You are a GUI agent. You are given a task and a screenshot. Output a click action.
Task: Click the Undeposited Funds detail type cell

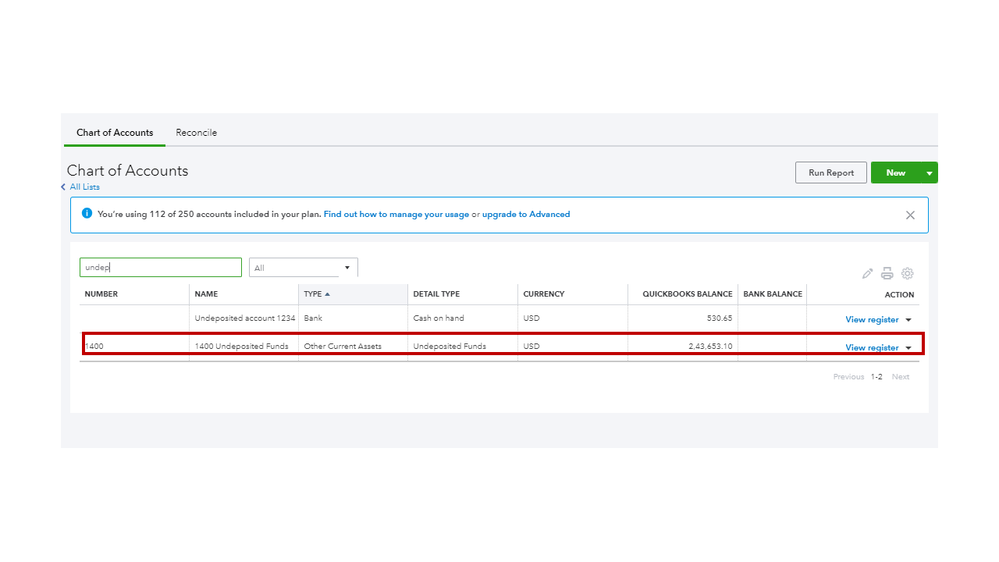[449, 346]
